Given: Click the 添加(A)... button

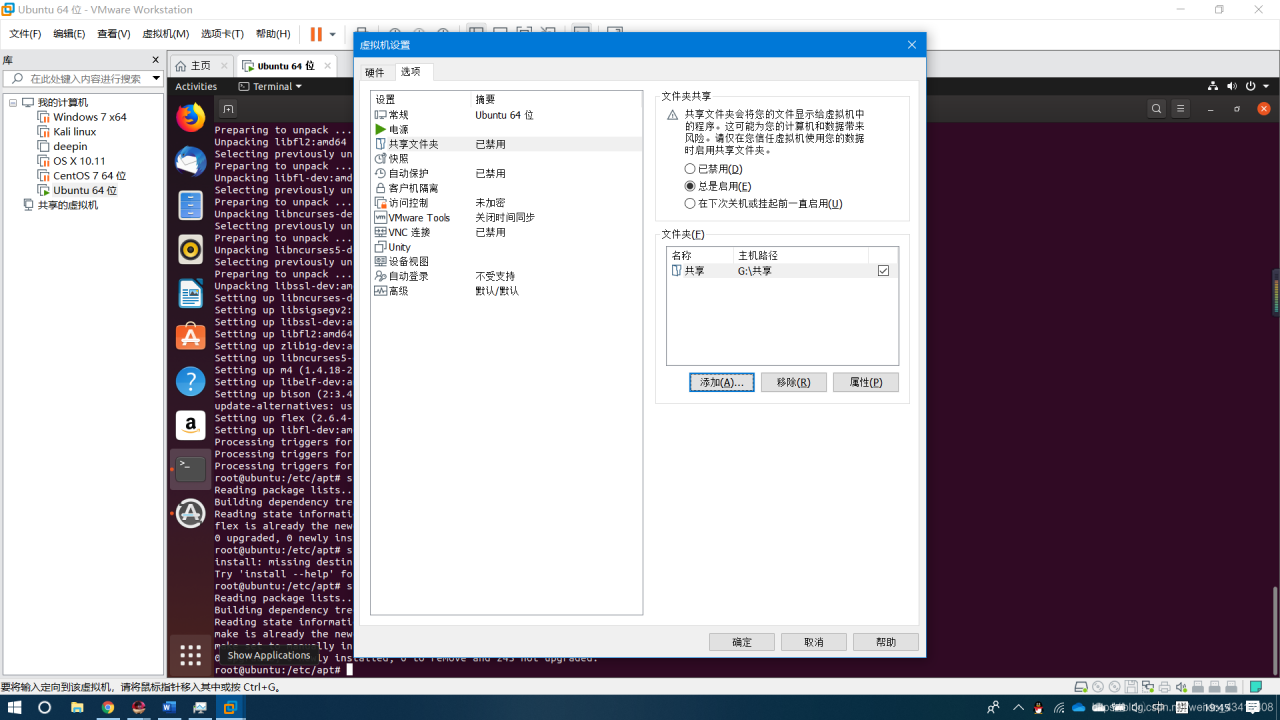Looking at the screenshot, I should point(722,382).
